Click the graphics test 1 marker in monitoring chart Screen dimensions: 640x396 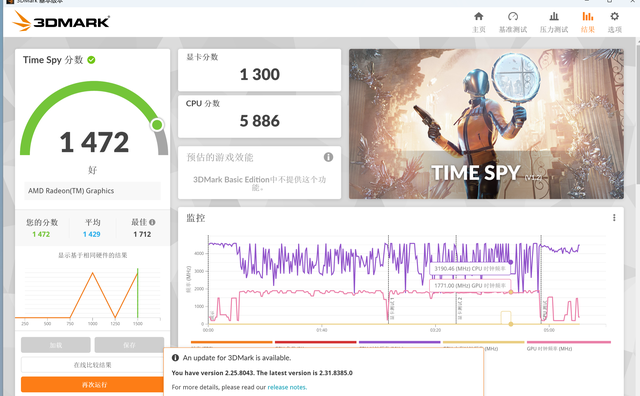pos(391,308)
